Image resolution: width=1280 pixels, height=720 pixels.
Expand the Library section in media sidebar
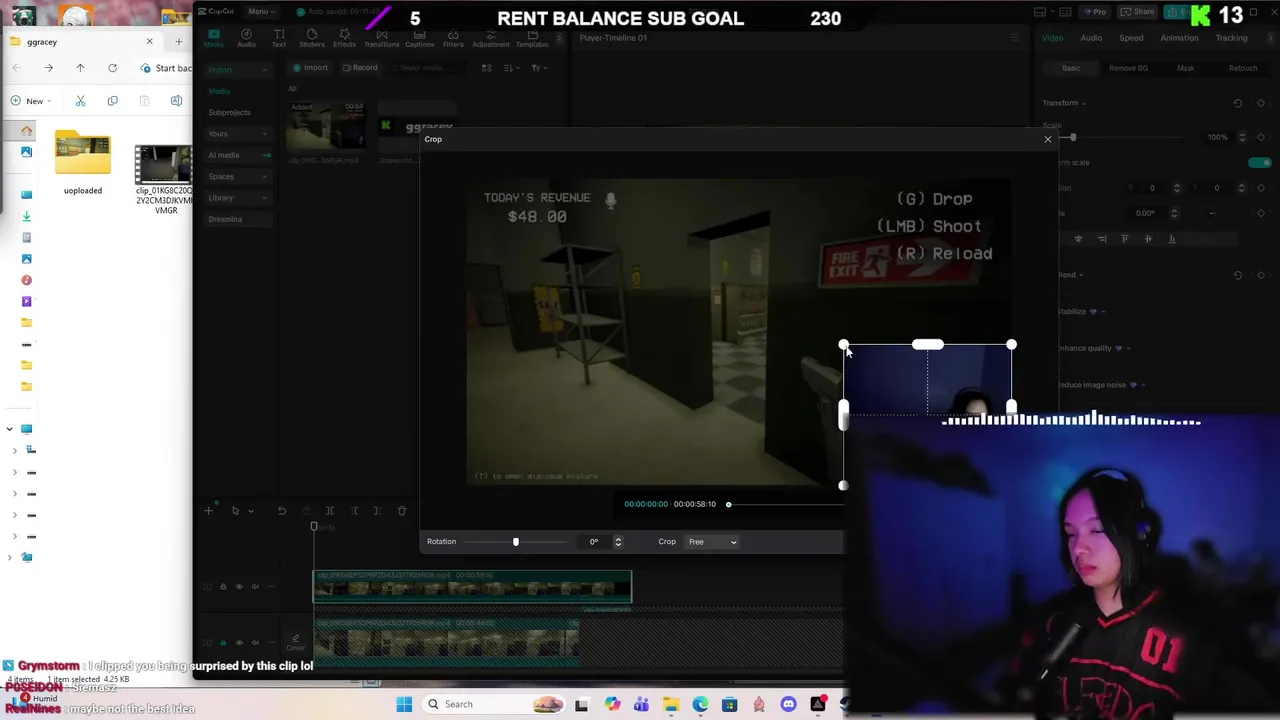tap(238, 198)
